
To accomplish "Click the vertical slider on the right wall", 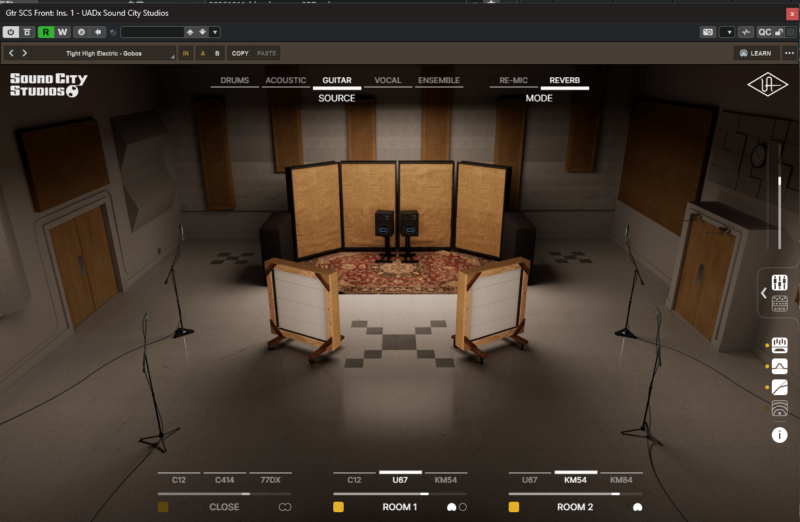I will click(x=780, y=196).
